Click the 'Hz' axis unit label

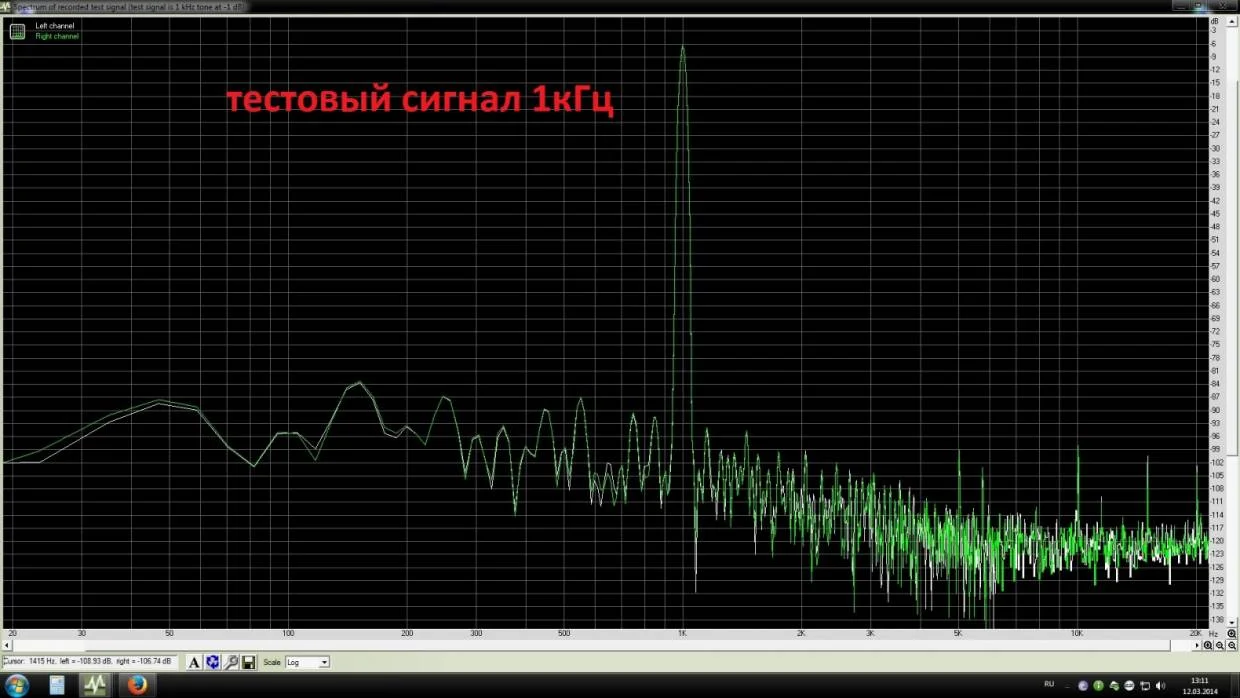[1213, 634]
